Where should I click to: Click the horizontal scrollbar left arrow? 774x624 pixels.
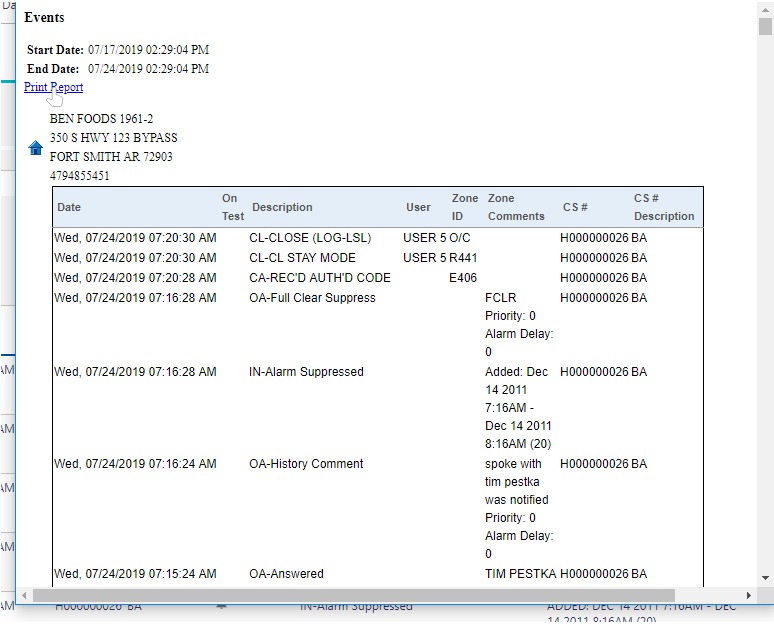coord(24,595)
